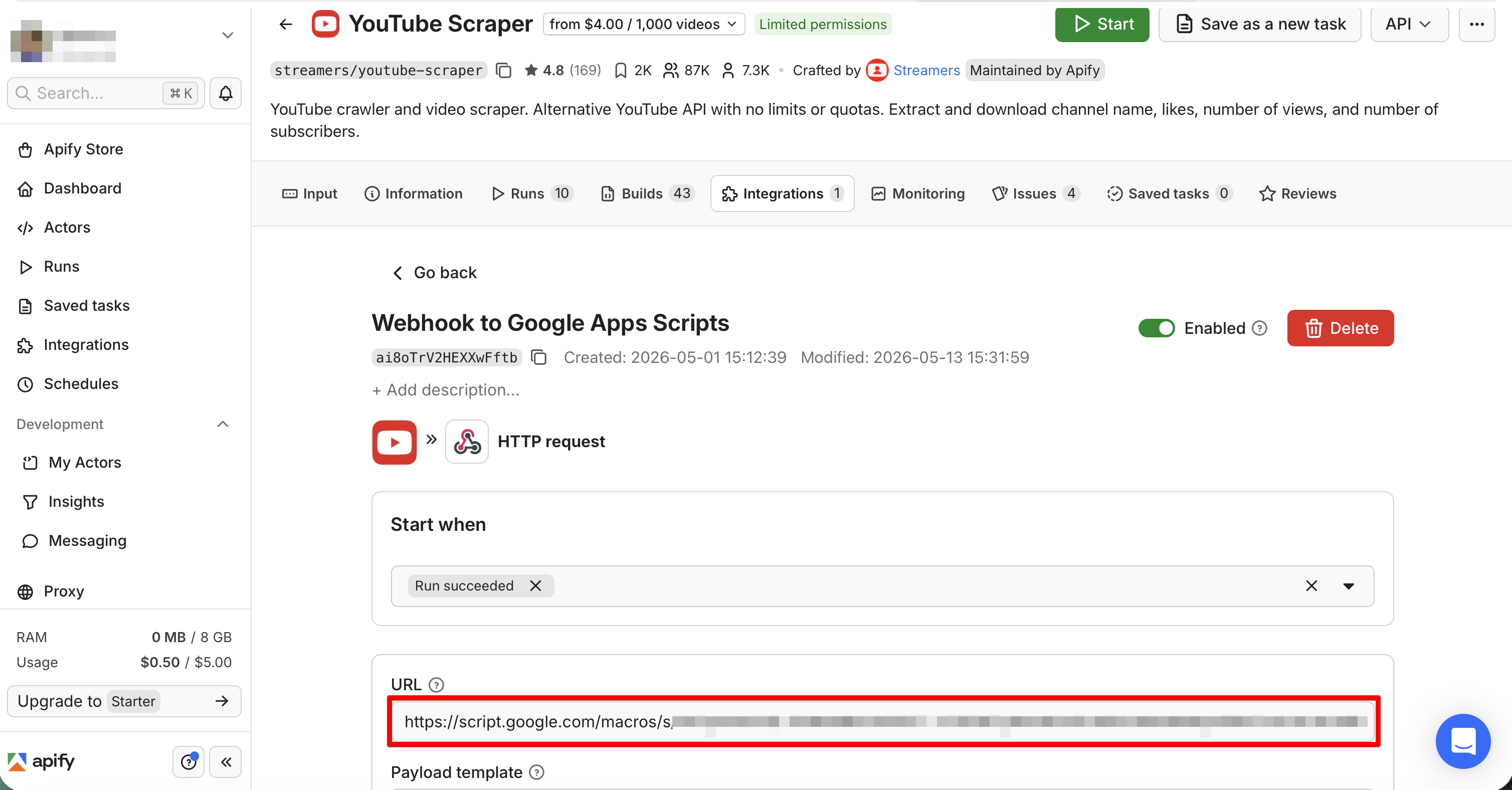This screenshot has width=1512, height=790.
Task: Copy the webhook ID ai8oTrV2HEXXwFftb
Action: click(538, 357)
